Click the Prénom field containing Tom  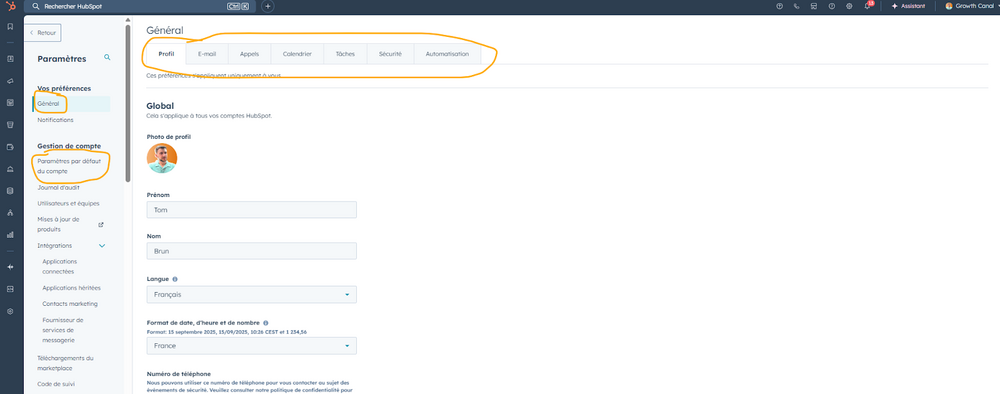[251, 210]
